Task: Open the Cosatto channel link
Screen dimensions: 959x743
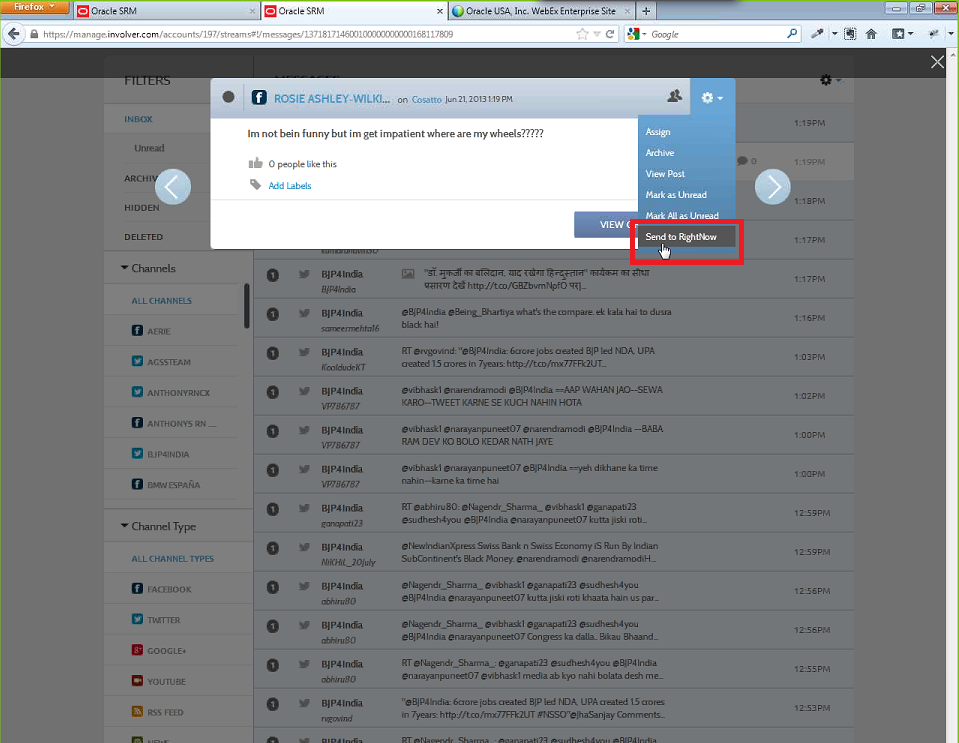Action: click(x=425, y=99)
